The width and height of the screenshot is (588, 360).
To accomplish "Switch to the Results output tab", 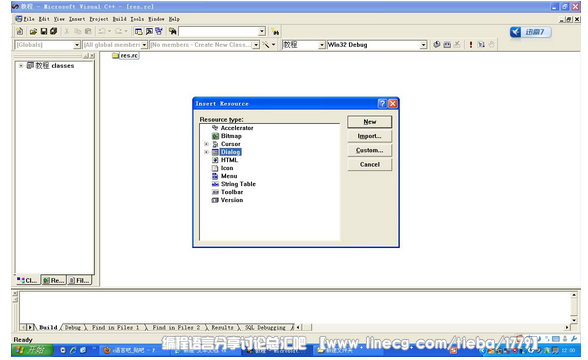I will point(222,327).
